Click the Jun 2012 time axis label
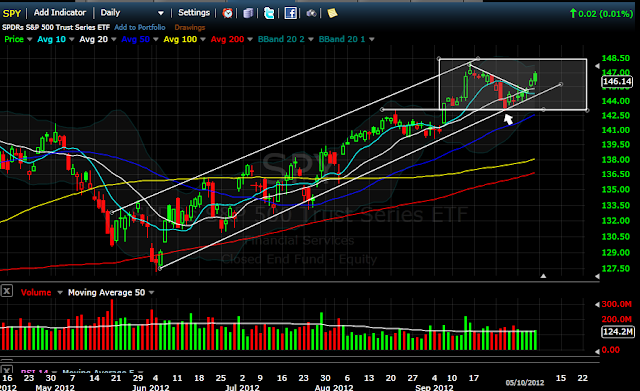Screen dimensions: 640x391 tap(150, 387)
